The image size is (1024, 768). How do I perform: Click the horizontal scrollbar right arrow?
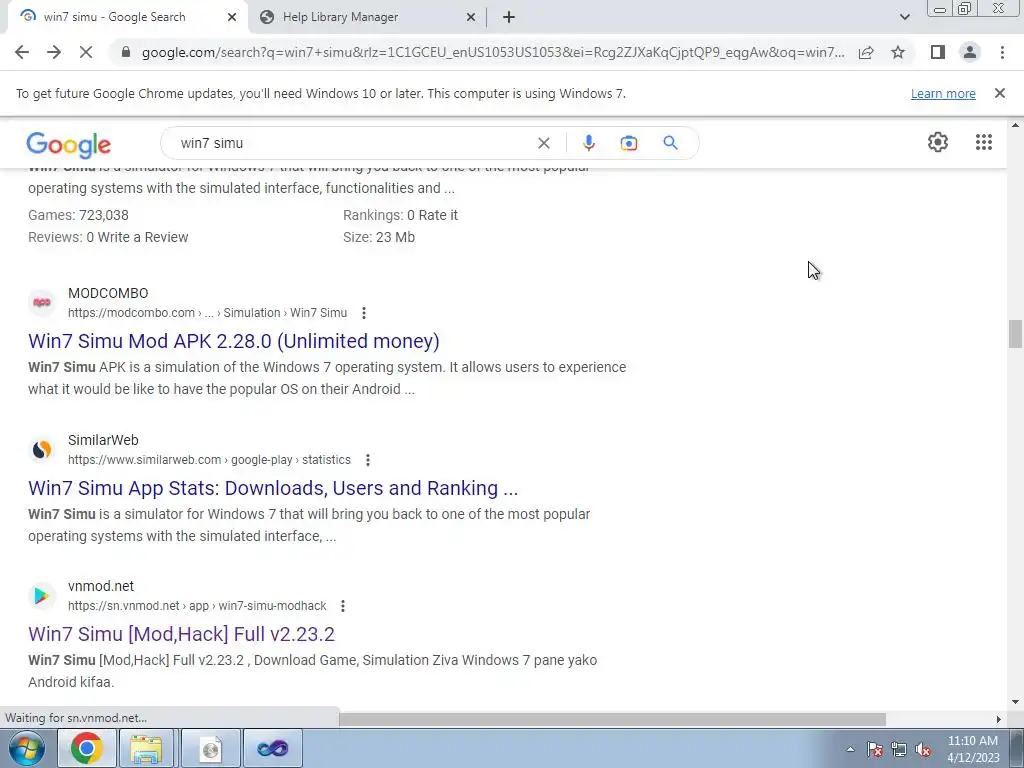pos(999,719)
